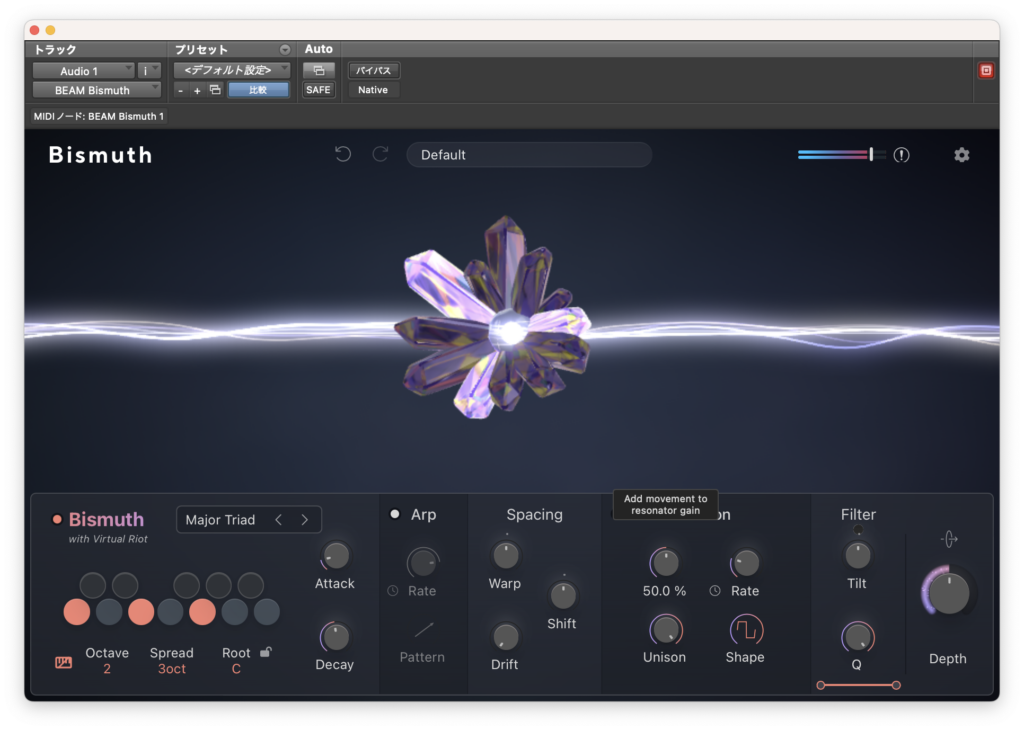Image resolution: width=1024 pixels, height=730 pixels.
Task: Toggle the third lit pink note key
Action: pos(202,612)
